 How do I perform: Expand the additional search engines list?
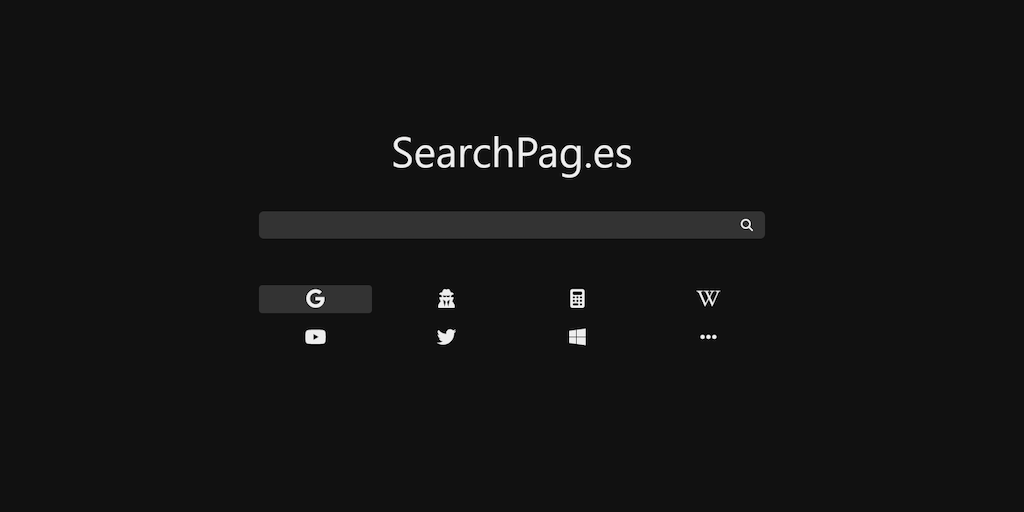tap(709, 337)
